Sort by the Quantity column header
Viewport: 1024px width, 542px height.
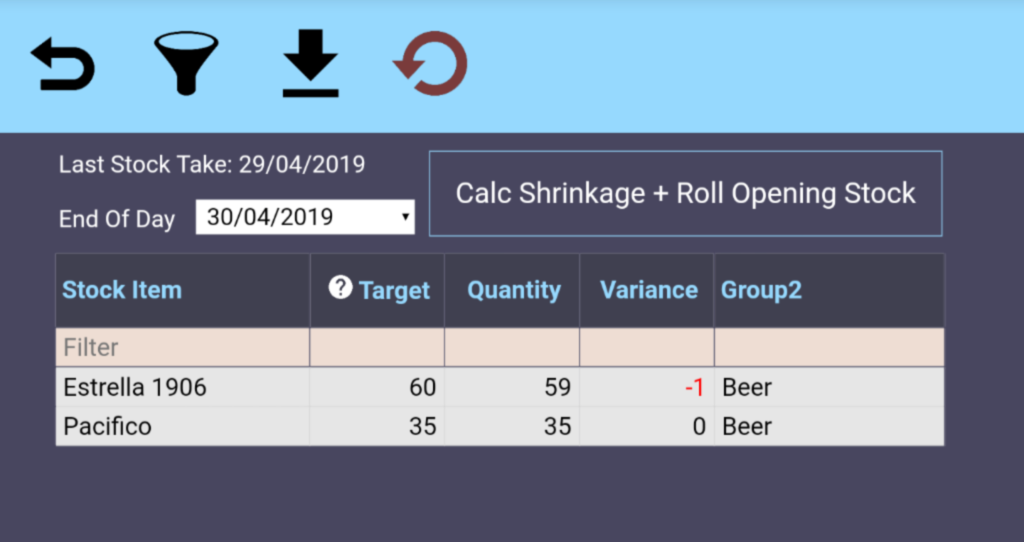pyautogui.click(x=514, y=290)
